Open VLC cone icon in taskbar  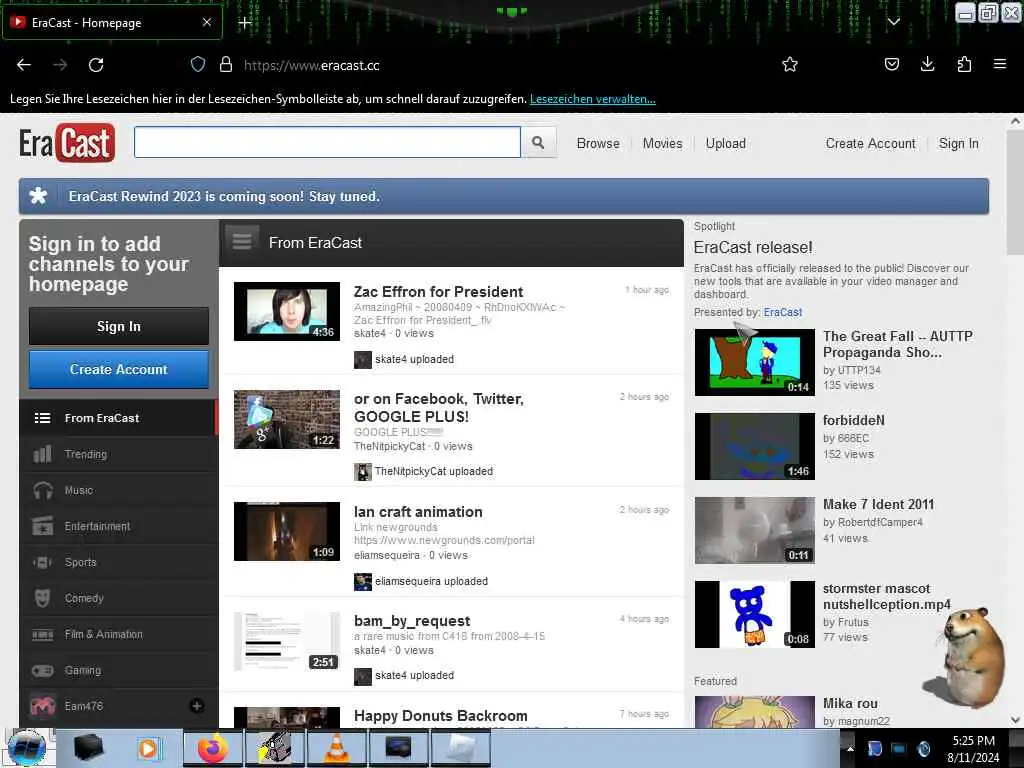pos(336,748)
